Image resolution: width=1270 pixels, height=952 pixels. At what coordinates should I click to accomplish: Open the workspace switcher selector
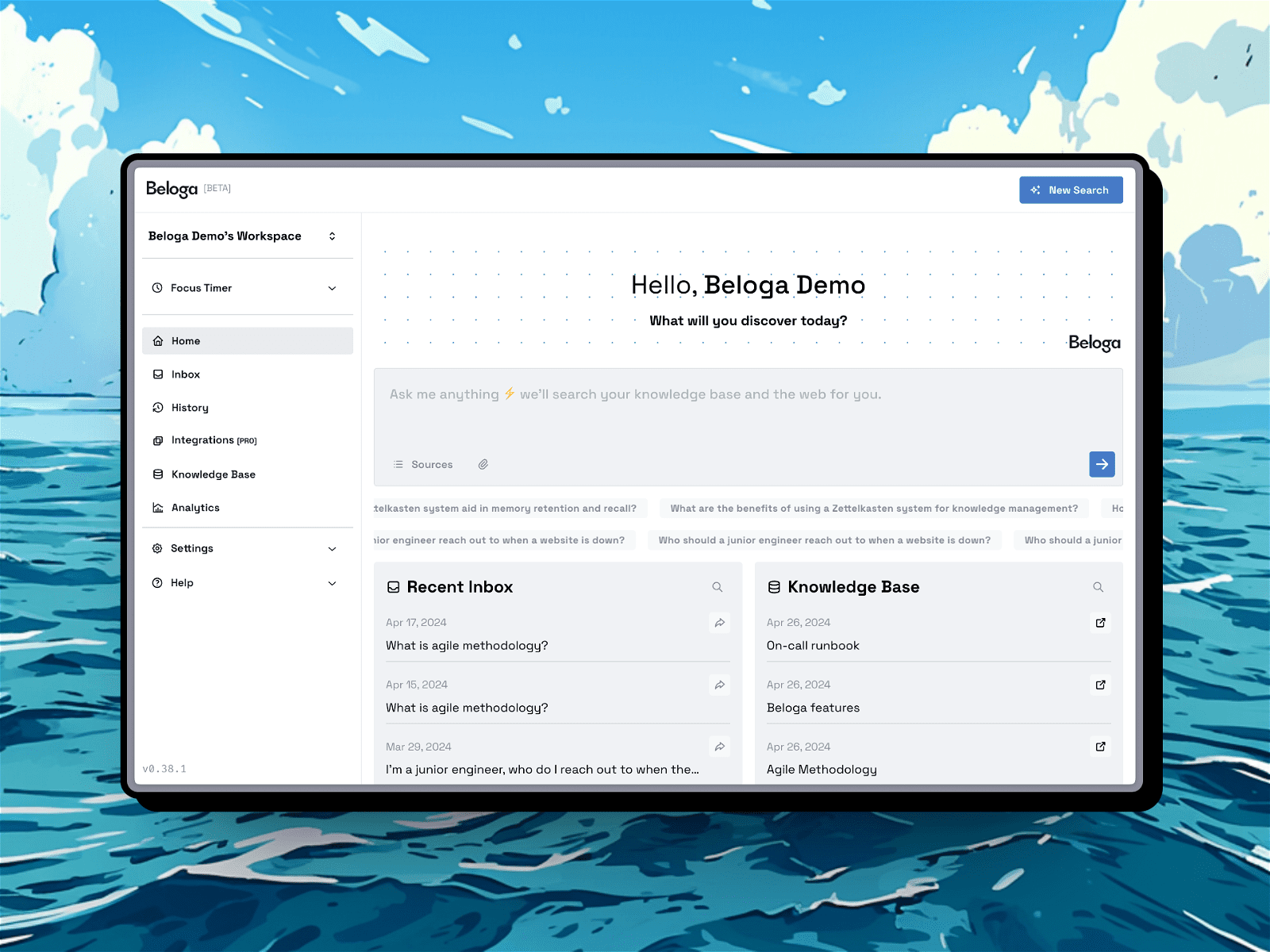coord(332,236)
